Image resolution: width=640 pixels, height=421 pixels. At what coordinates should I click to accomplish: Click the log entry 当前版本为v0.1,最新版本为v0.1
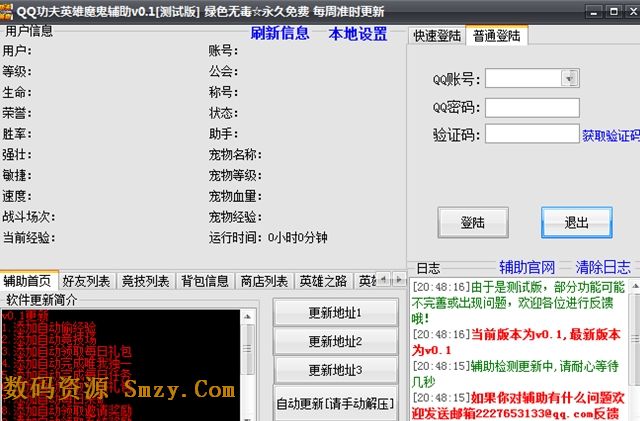point(516,342)
